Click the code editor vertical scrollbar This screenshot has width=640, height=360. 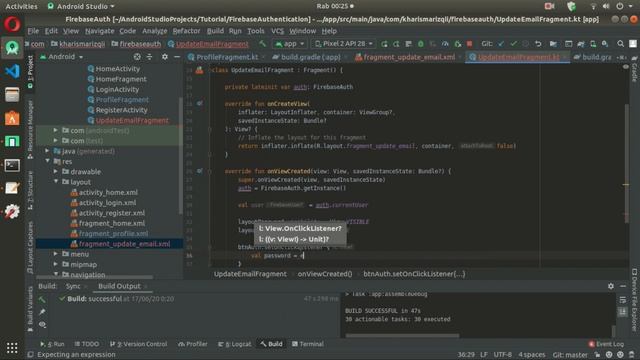(627, 163)
